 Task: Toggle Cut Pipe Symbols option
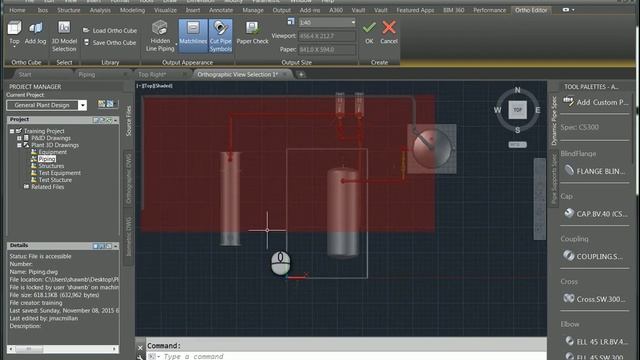point(221,36)
